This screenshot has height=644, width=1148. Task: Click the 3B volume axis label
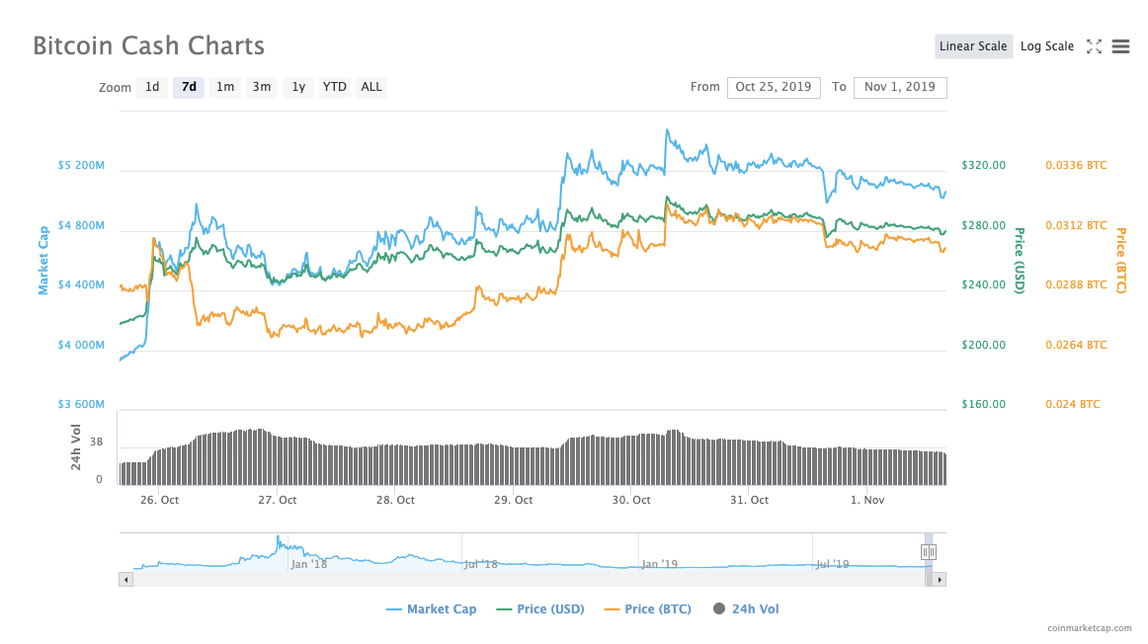97,442
